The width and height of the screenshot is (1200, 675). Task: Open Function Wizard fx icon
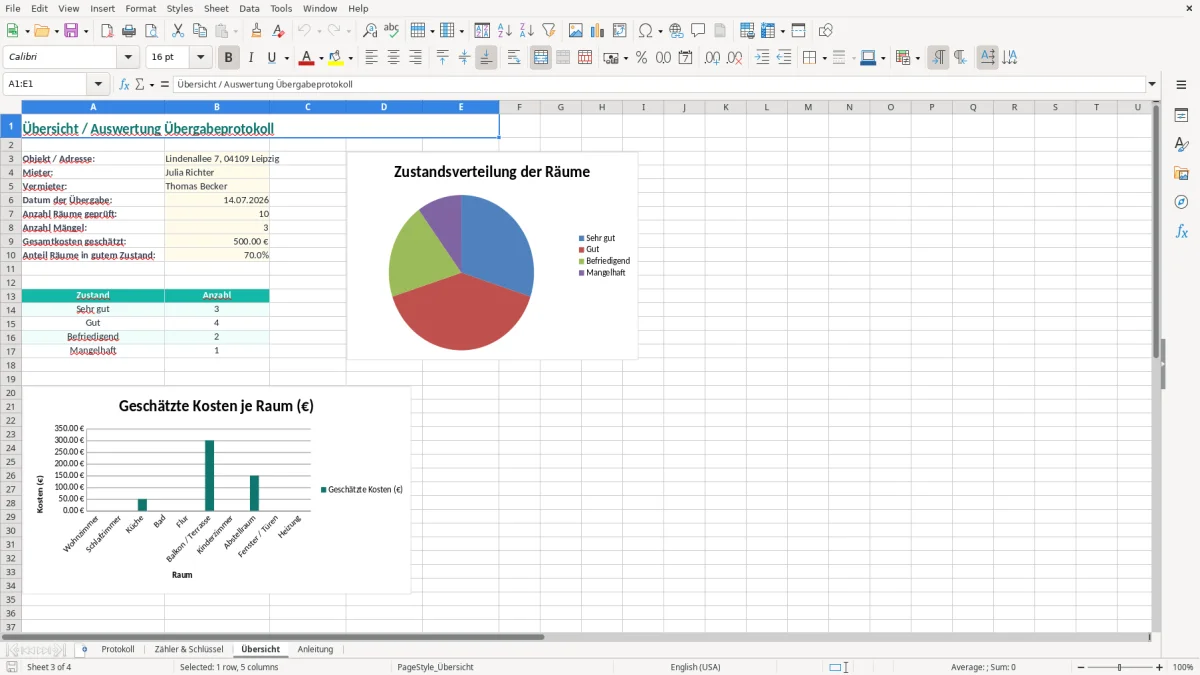click(x=124, y=84)
